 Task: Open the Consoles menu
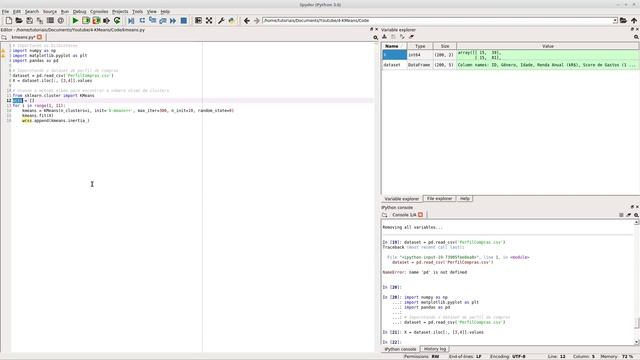99,11
